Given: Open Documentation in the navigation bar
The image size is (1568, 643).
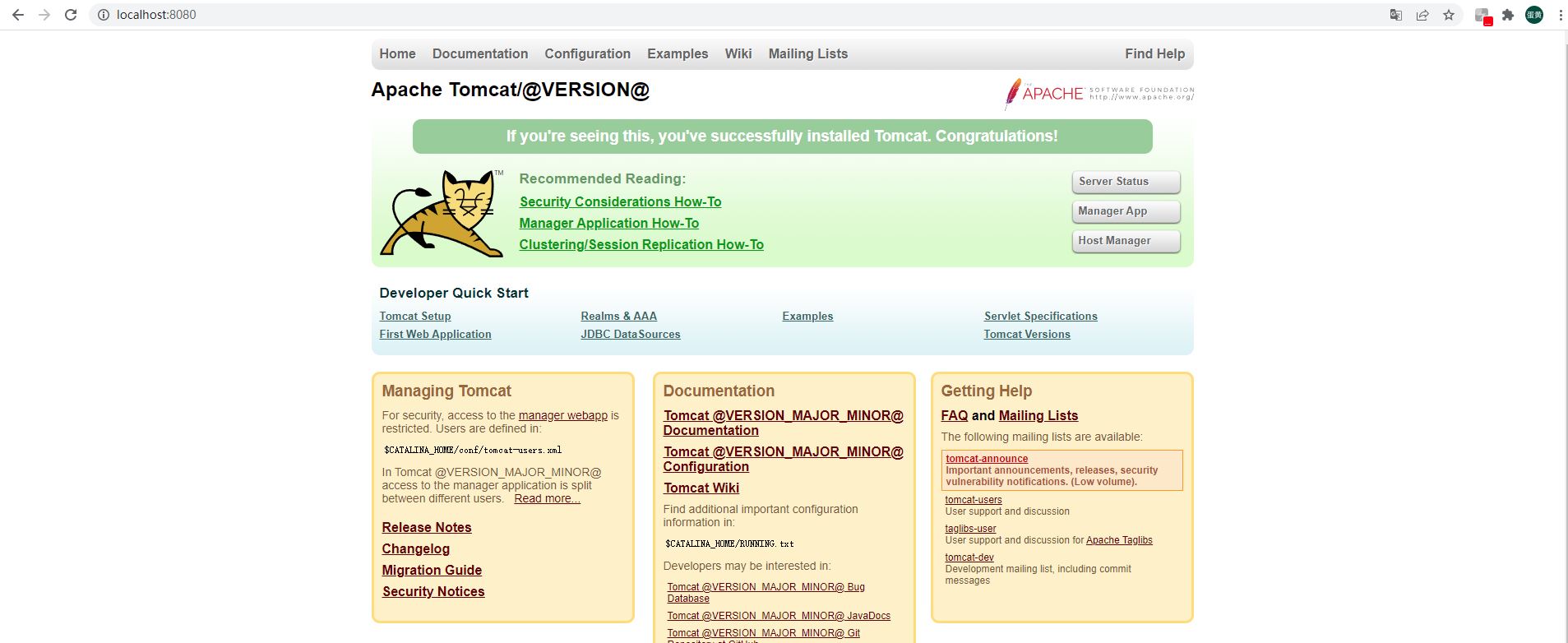Looking at the screenshot, I should point(480,53).
